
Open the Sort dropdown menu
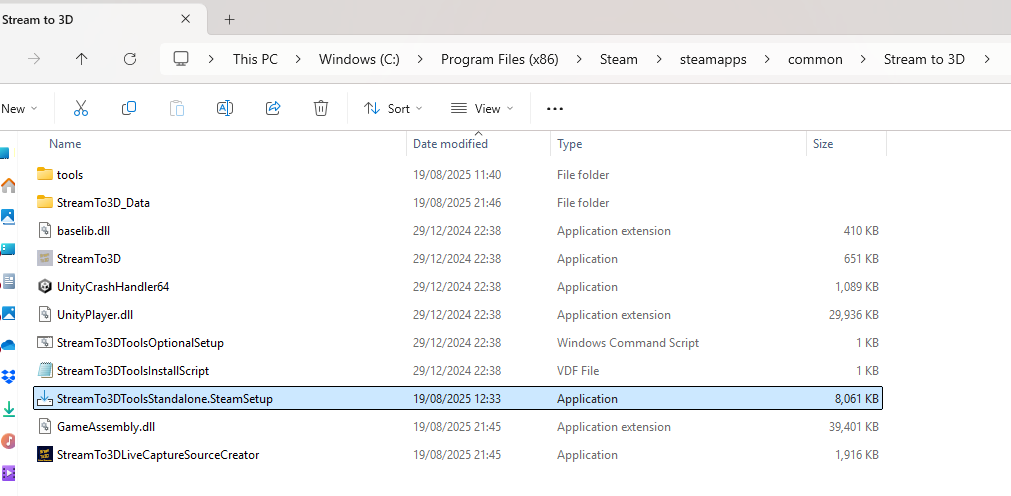click(x=393, y=108)
